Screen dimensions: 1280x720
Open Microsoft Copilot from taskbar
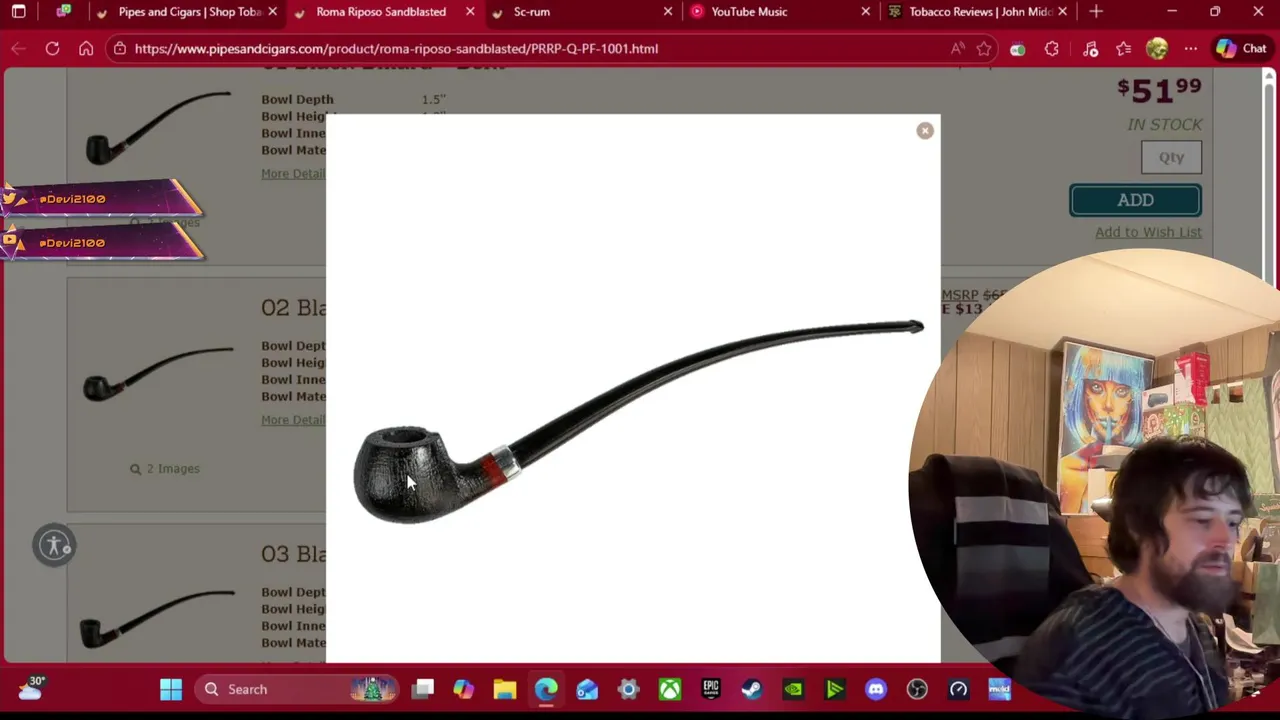click(x=463, y=689)
